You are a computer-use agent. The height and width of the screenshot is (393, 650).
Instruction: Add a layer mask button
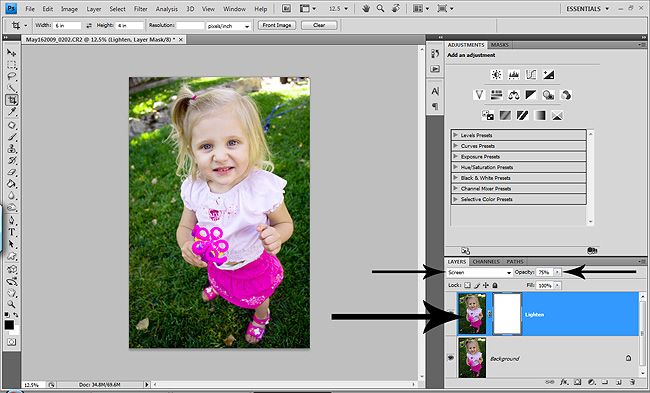pos(577,382)
